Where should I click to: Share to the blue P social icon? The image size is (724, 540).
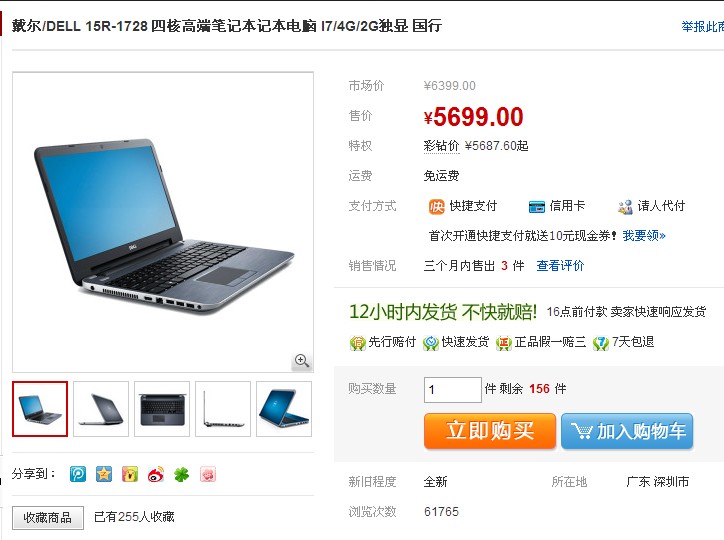pos(78,474)
